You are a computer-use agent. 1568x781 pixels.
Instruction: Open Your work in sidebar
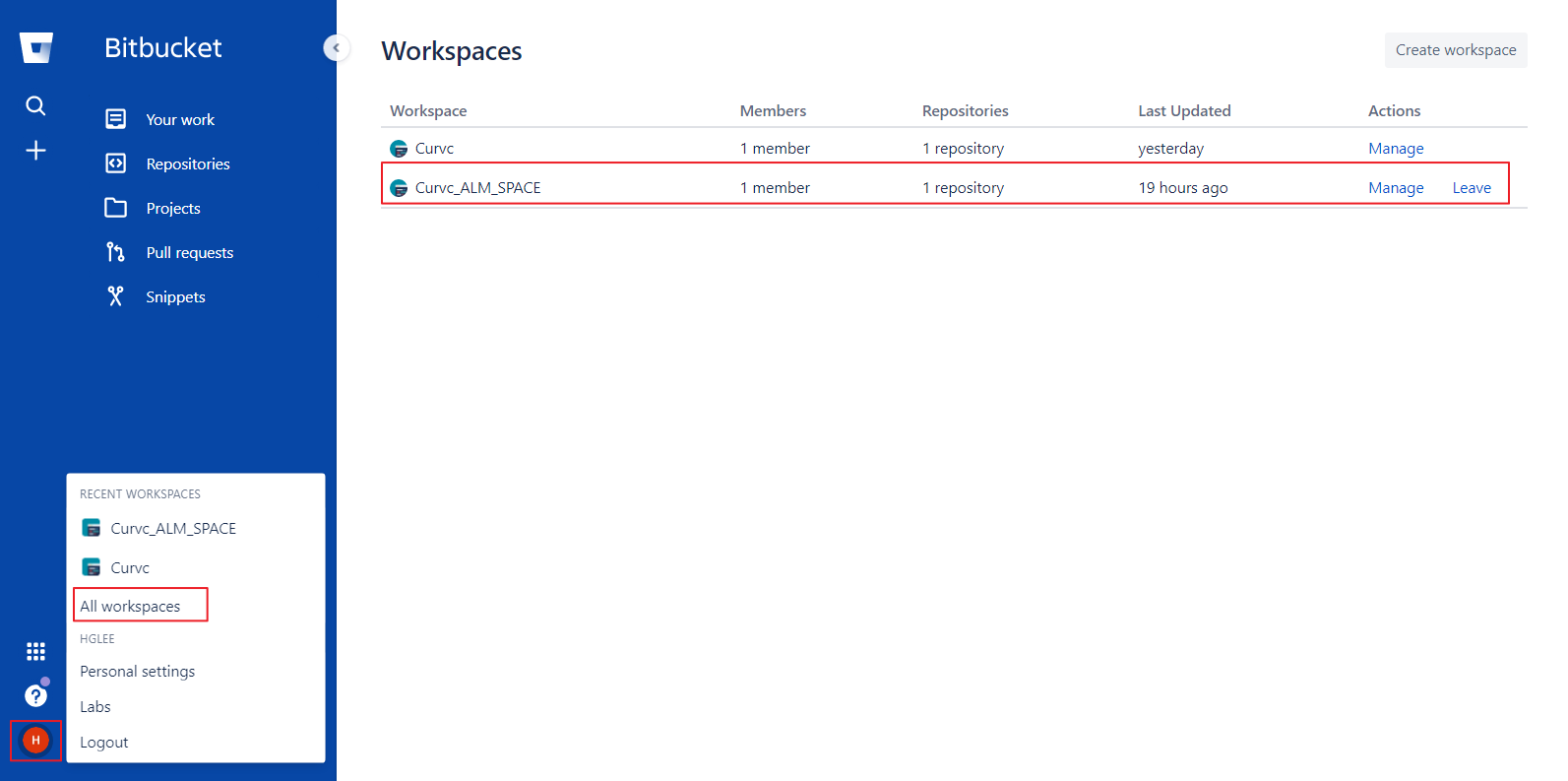pos(180,119)
